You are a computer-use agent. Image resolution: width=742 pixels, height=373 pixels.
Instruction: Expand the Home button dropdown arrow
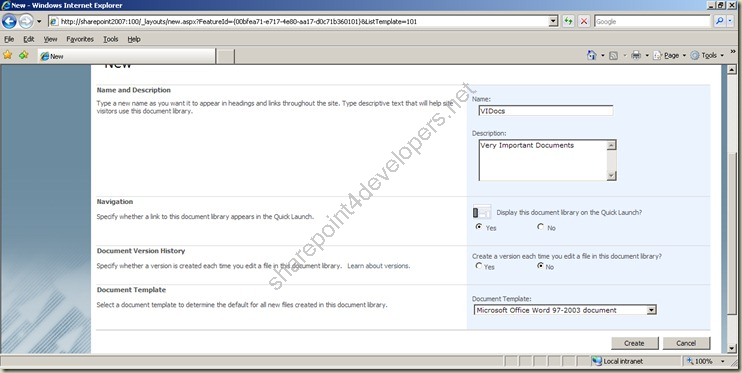click(602, 56)
